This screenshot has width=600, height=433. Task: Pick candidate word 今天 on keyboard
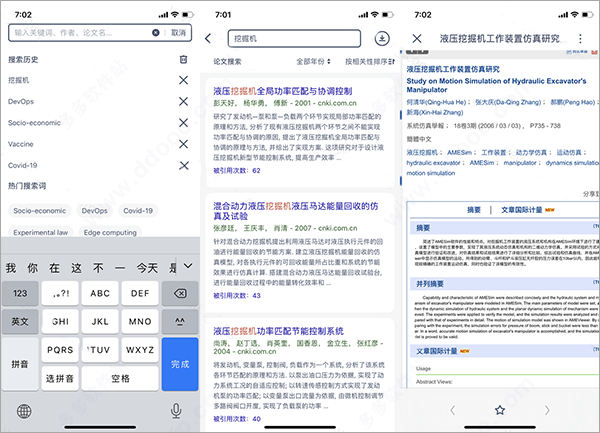147,268
